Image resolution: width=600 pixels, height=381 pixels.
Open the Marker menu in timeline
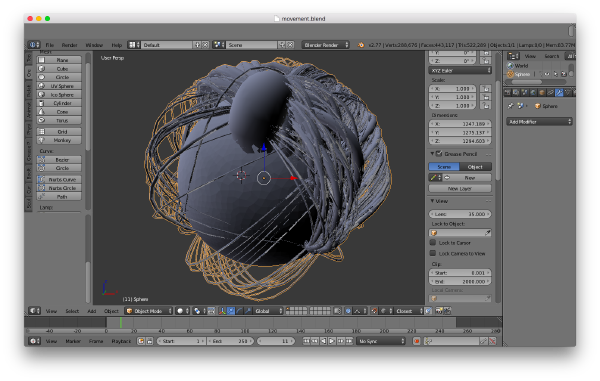pos(73,341)
